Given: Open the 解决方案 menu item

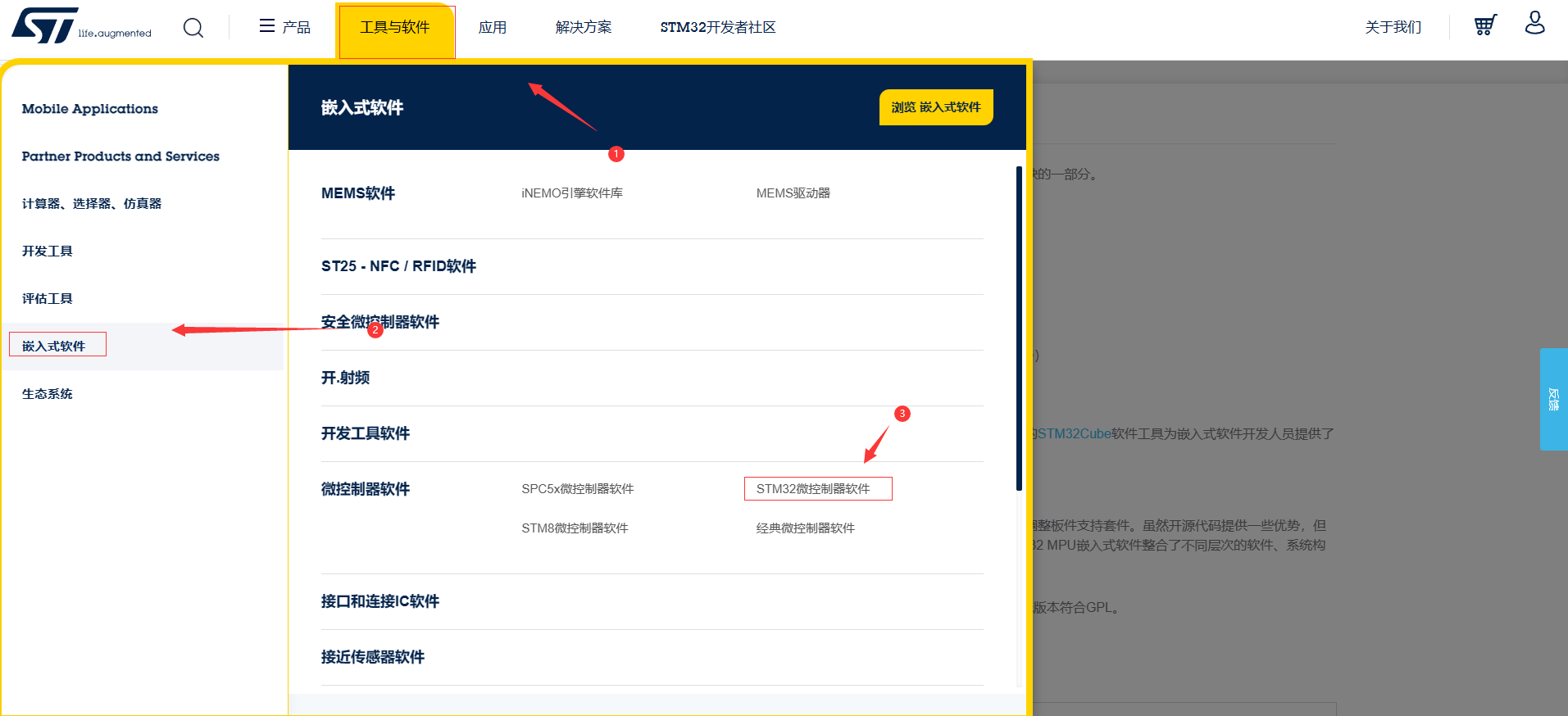Looking at the screenshot, I should 584,28.
